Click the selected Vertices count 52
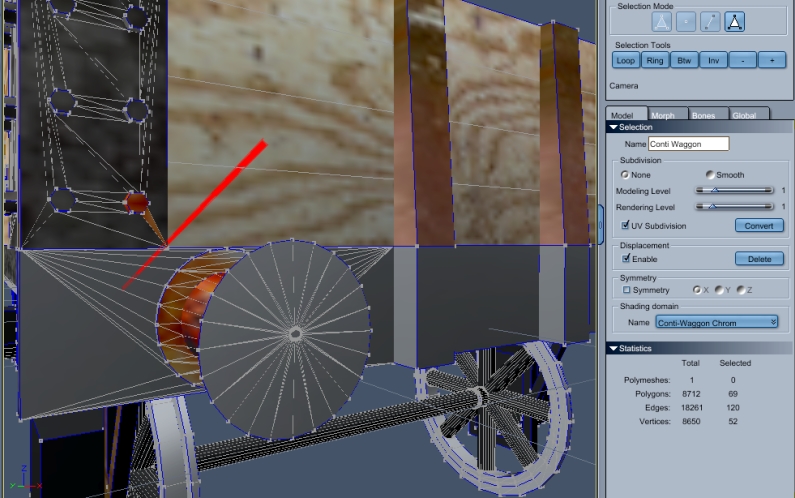This screenshot has width=795, height=498. coord(733,421)
